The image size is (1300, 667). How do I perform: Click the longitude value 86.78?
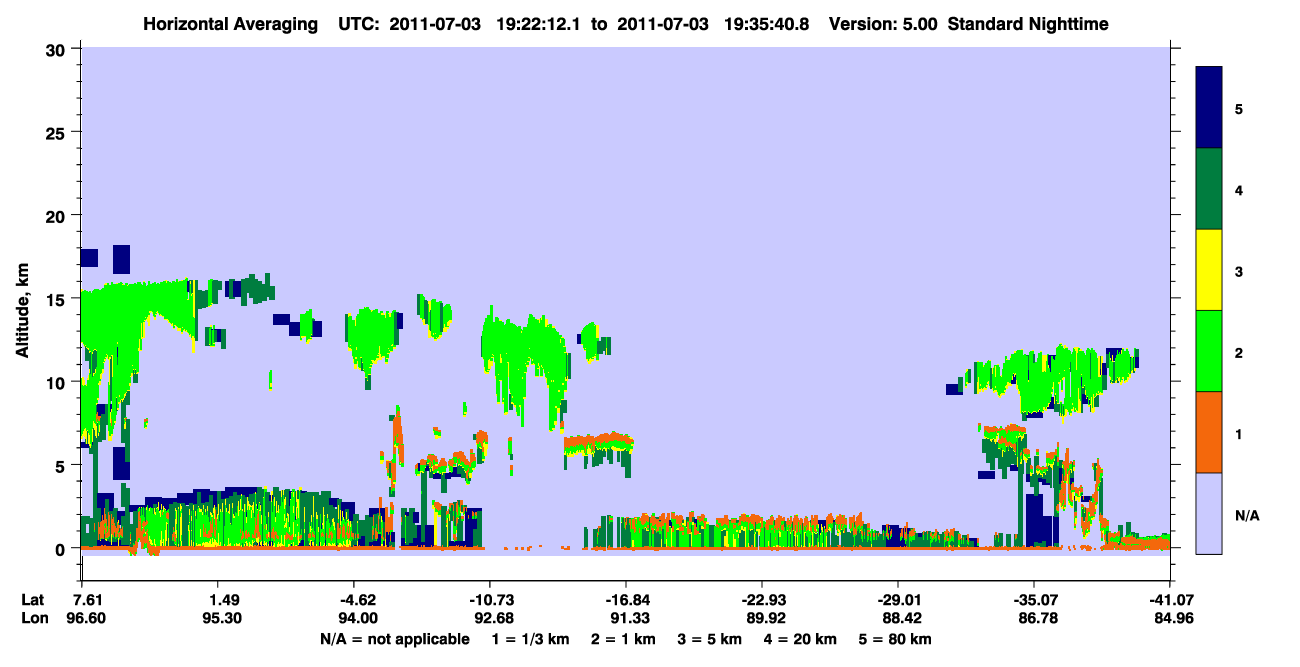click(1038, 618)
